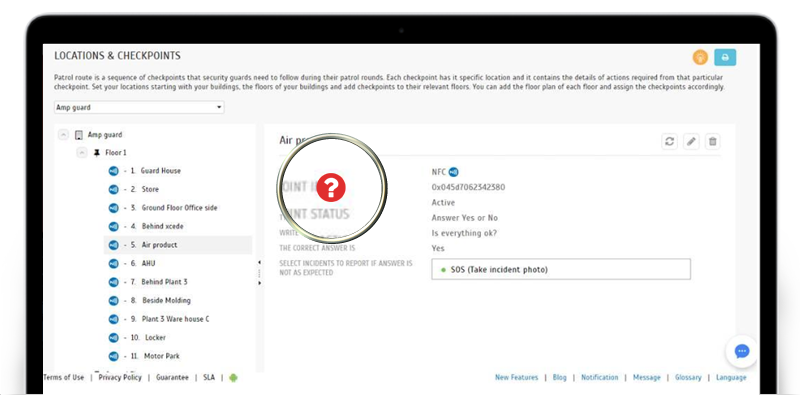
Task: Click the trash delete checkpoint icon
Action: (x=713, y=141)
